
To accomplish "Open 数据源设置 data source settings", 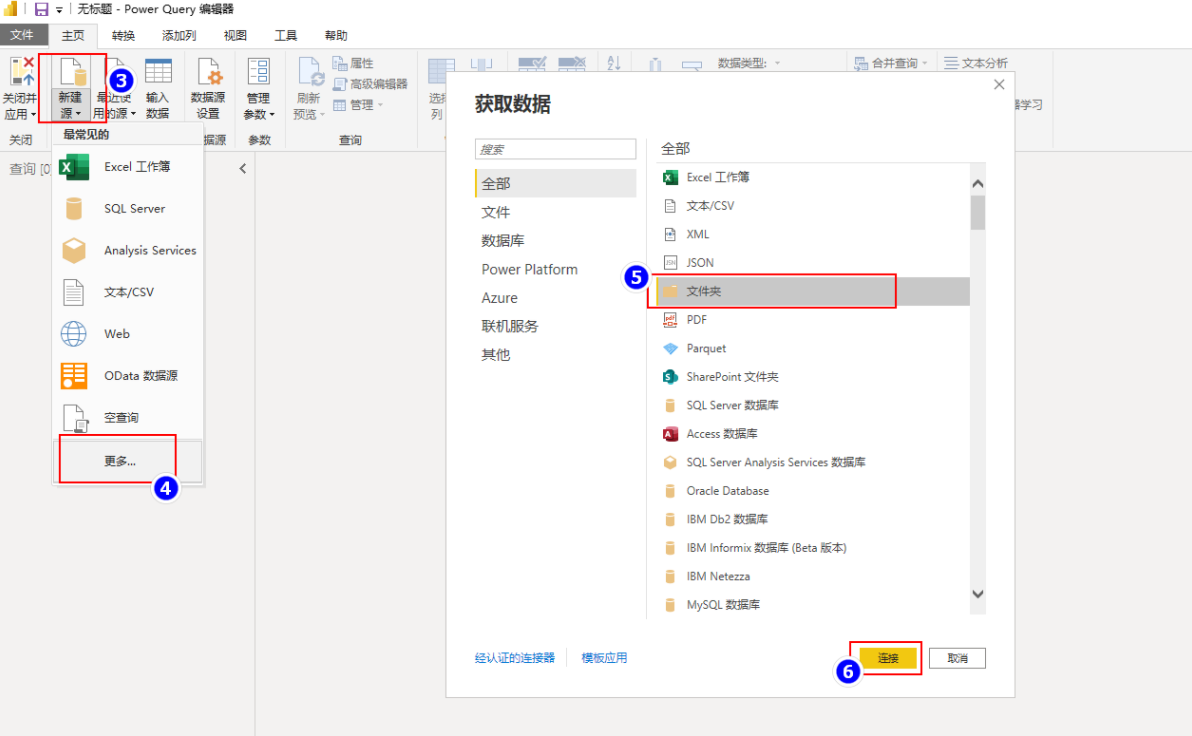I will [x=208, y=88].
